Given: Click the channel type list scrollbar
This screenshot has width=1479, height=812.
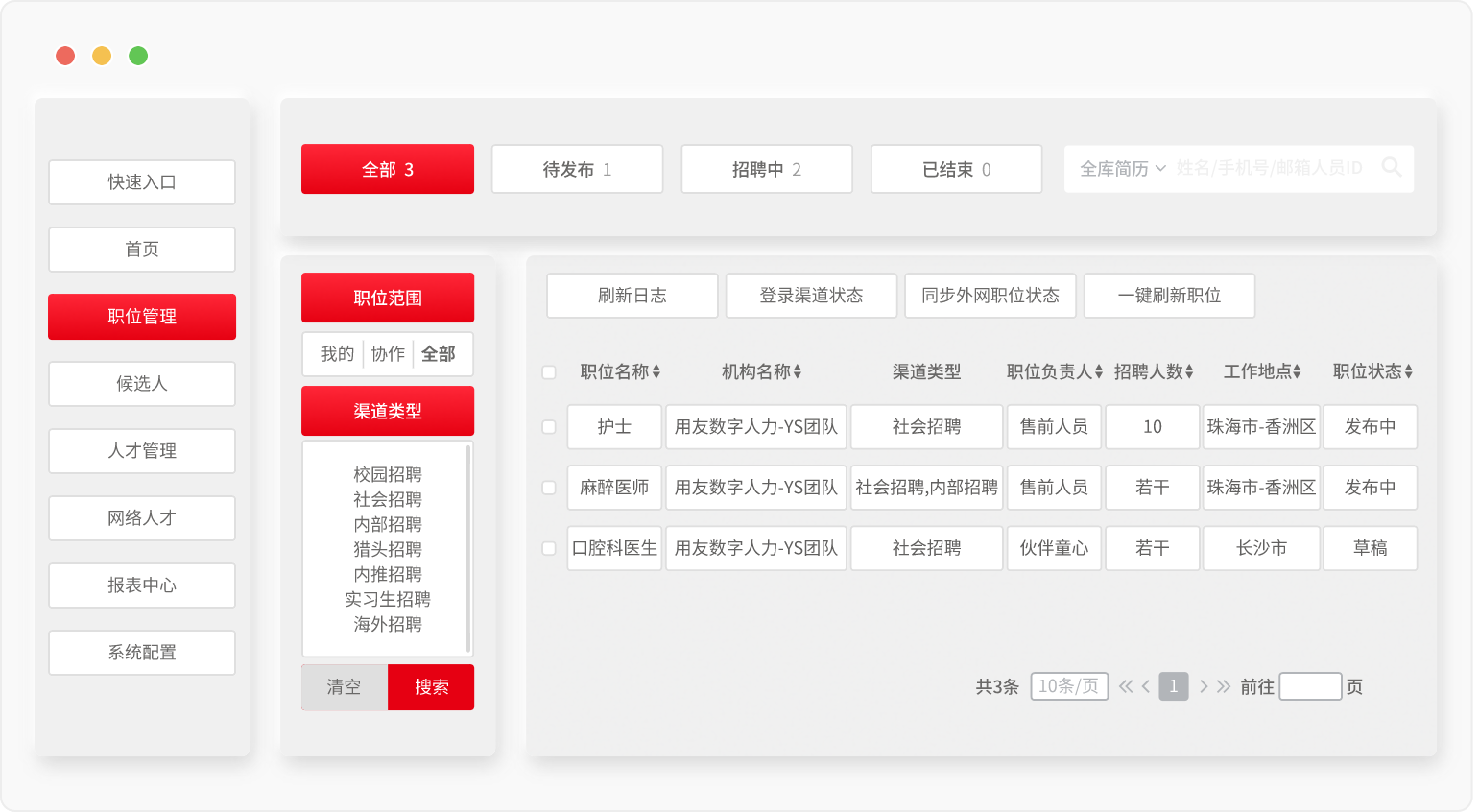Looking at the screenshot, I should [468, 547].
